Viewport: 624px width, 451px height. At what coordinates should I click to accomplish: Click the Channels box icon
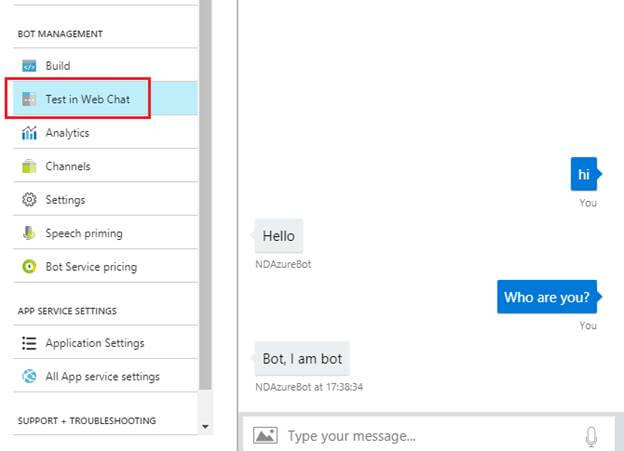[29, 166]
